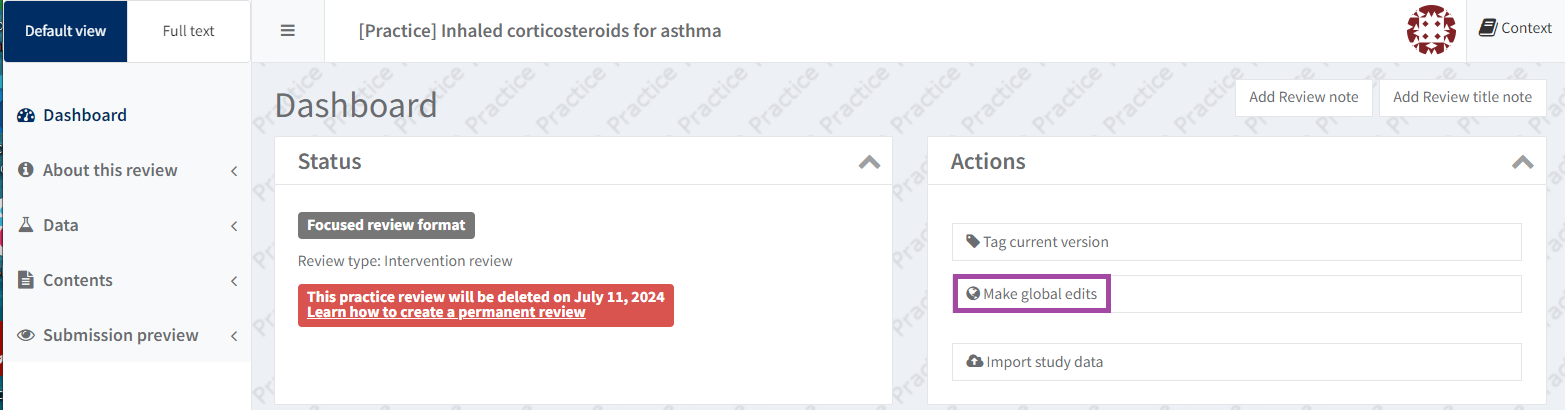Screen dimensions: 1565x410
Task: Expand the Data sidebar section
Action: pyautogui.click(x=234, y=226)
